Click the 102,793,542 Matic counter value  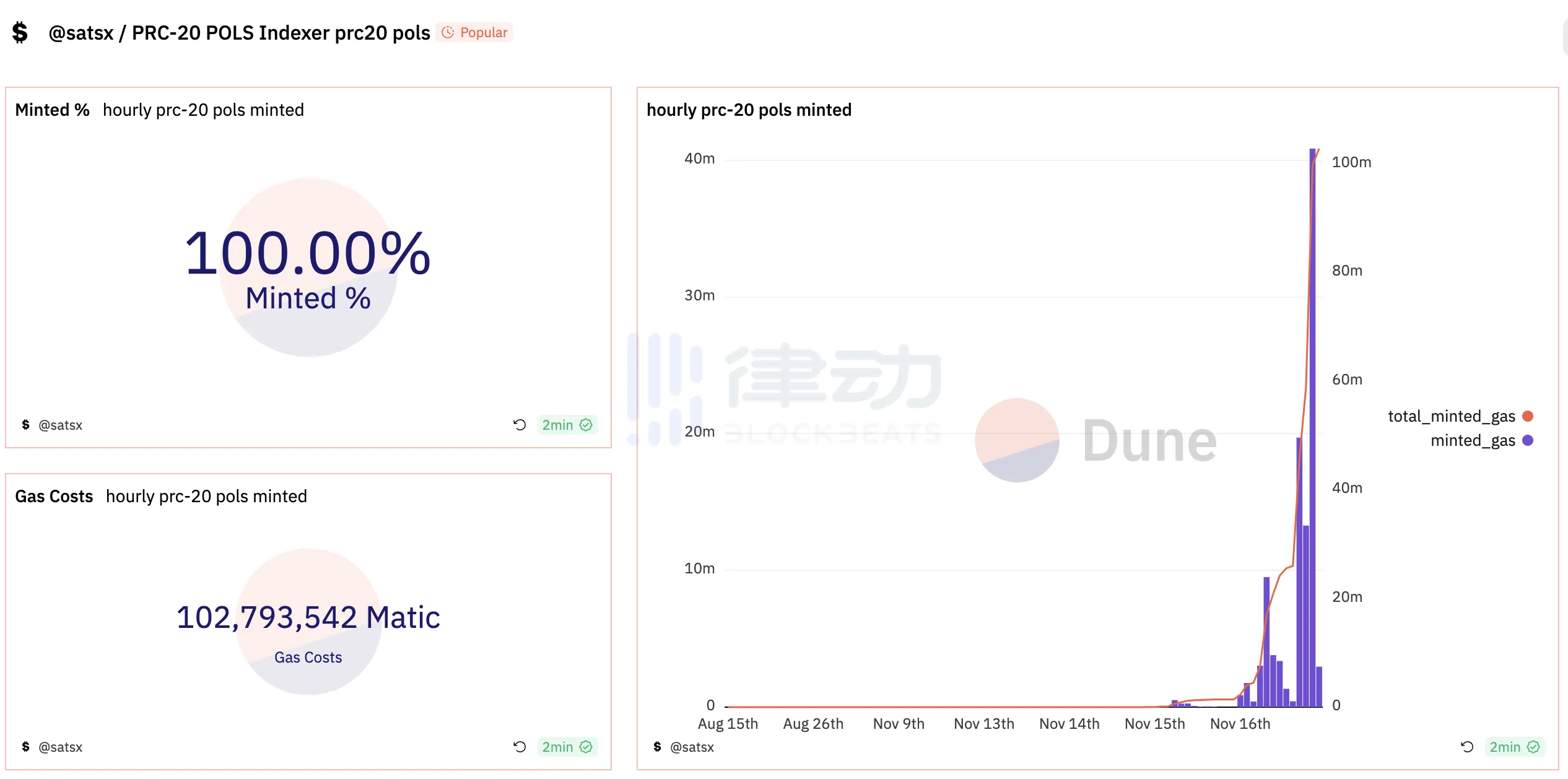point(308,617)
